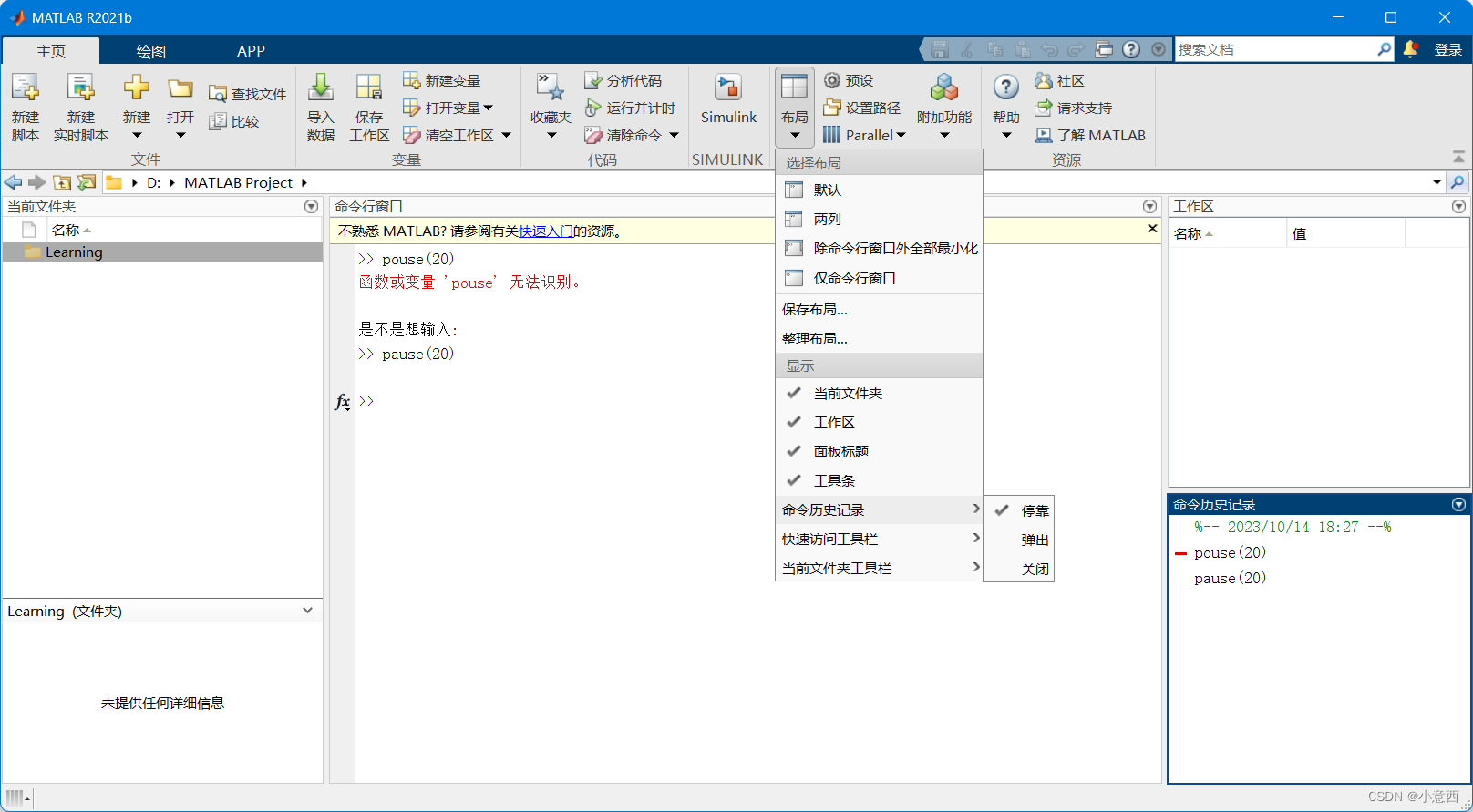The height and width of the screenshot is (812, 1473).
Task: Expand Learning (文件夹) details panel chevron
Action: pyautogui.click(x=307, y=611)
